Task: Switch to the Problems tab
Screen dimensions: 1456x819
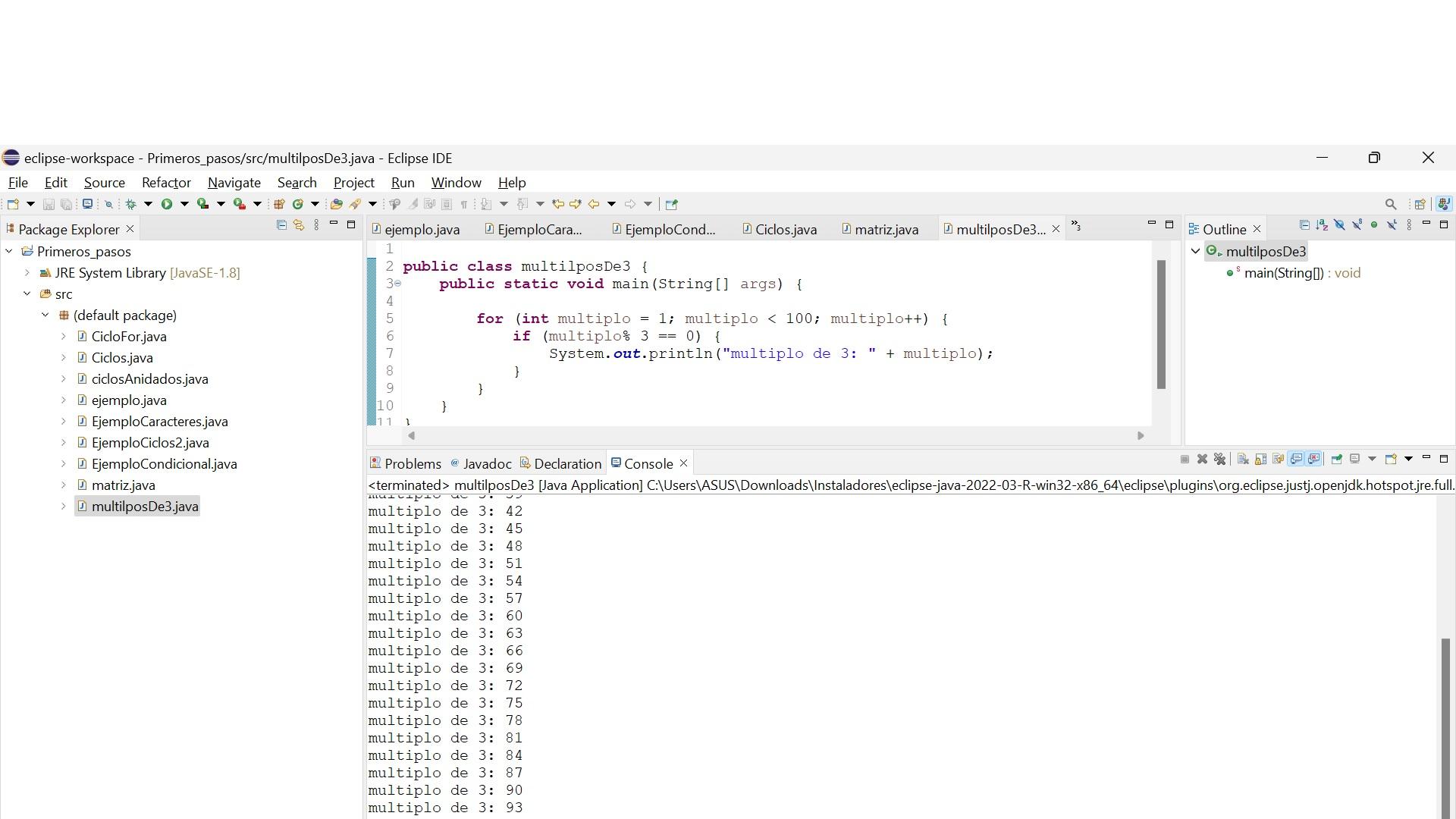Action: tap(406, 463)
